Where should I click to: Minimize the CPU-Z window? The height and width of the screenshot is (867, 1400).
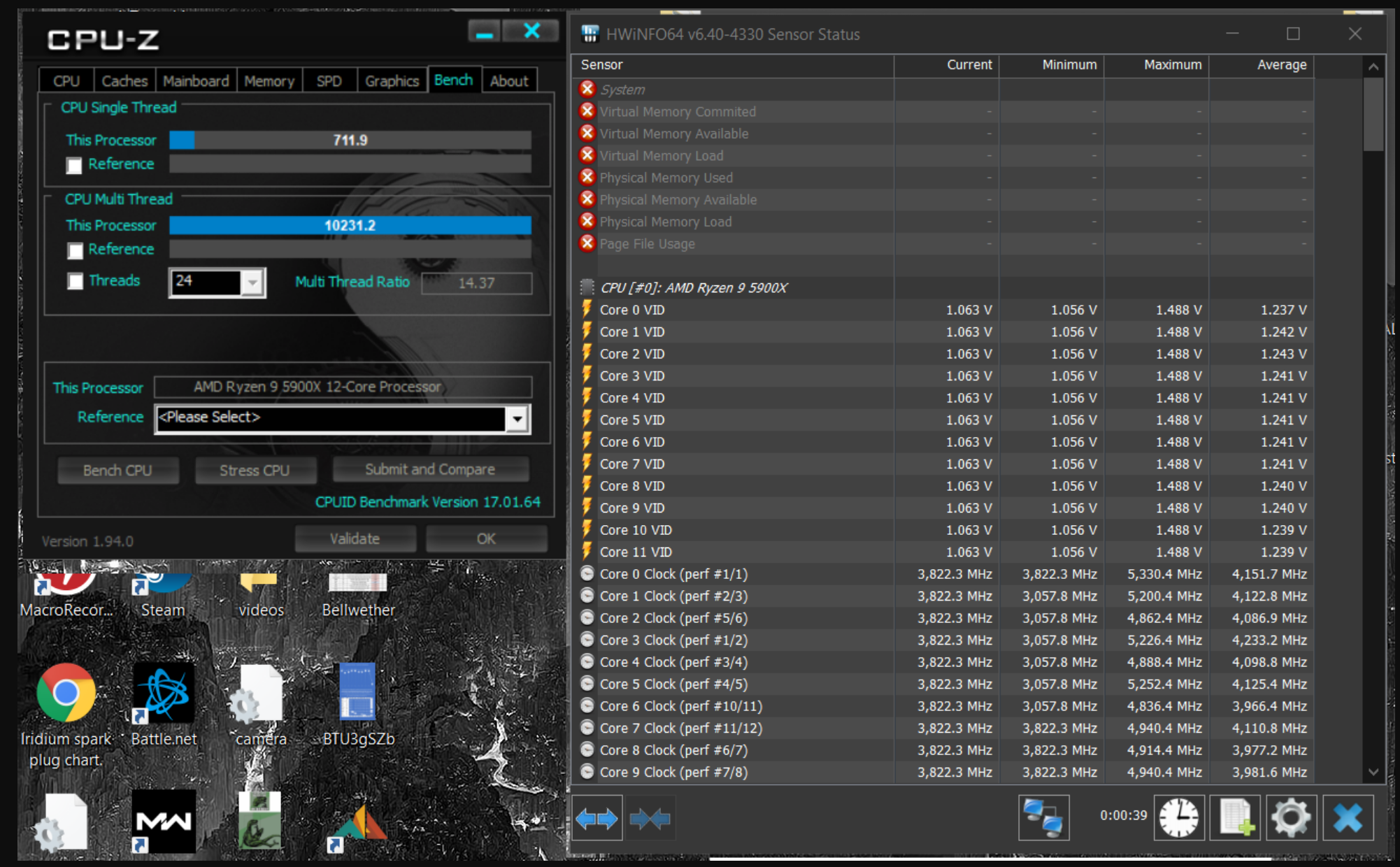click(x=484, y=31)
